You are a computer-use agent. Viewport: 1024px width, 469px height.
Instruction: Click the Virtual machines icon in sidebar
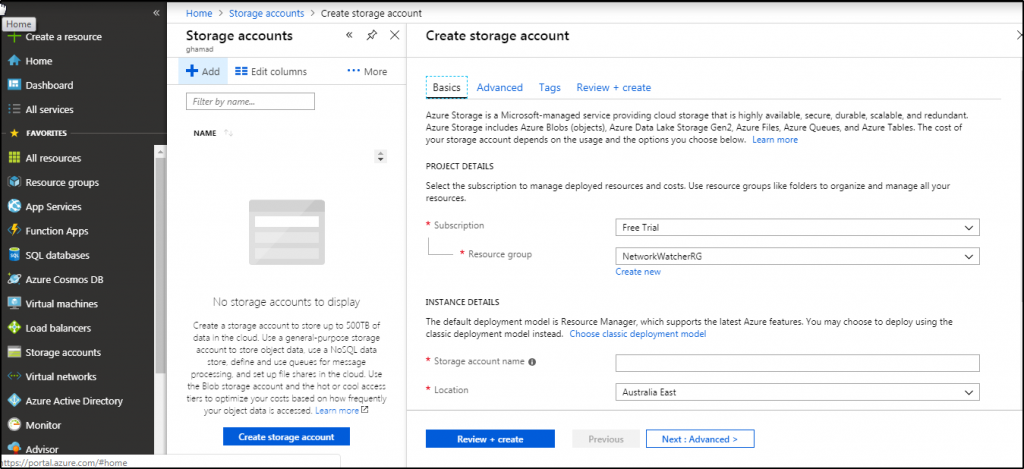[x=14, y=304]
